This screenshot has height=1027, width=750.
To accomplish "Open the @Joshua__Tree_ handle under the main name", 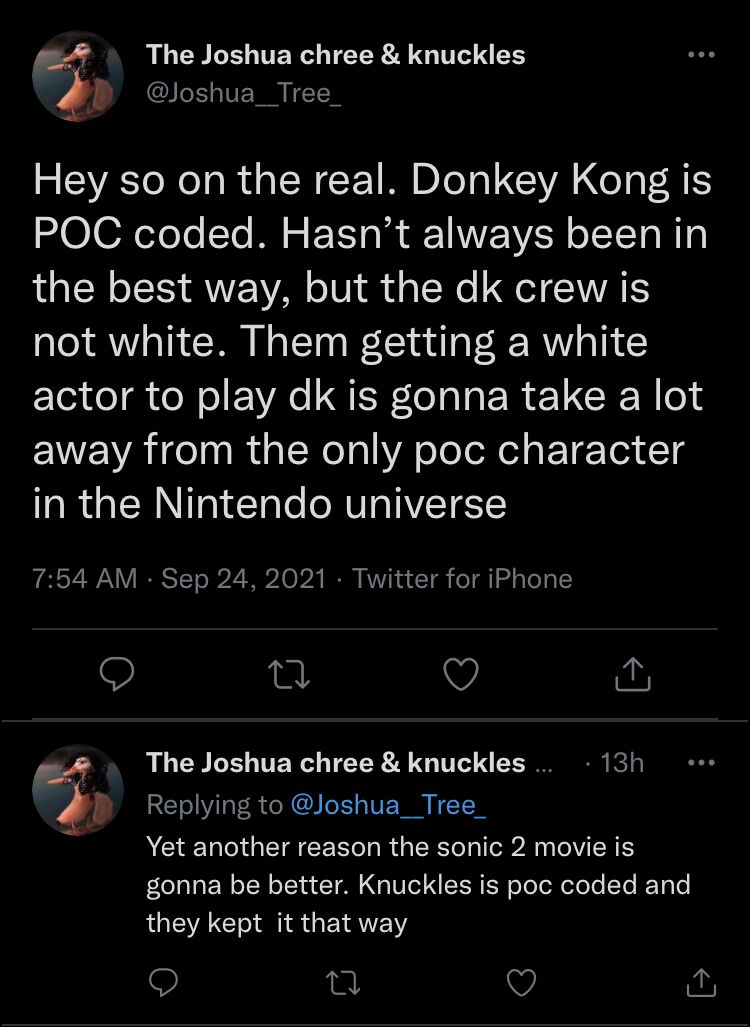I will tap(244, 94).
